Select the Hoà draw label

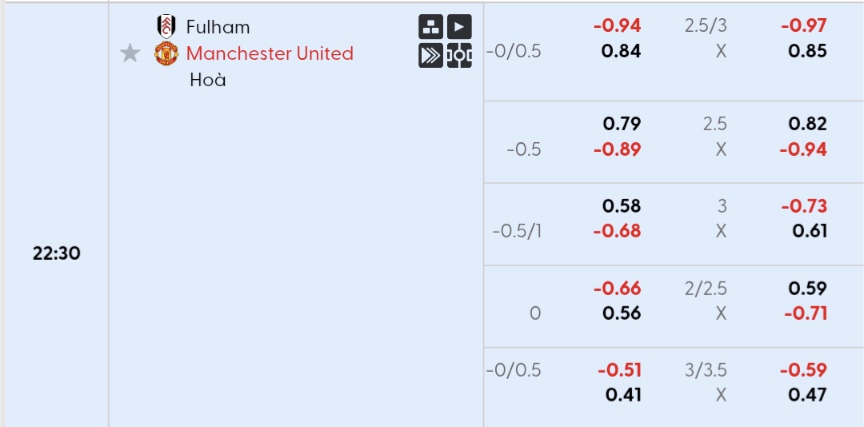tap(208, 80)
